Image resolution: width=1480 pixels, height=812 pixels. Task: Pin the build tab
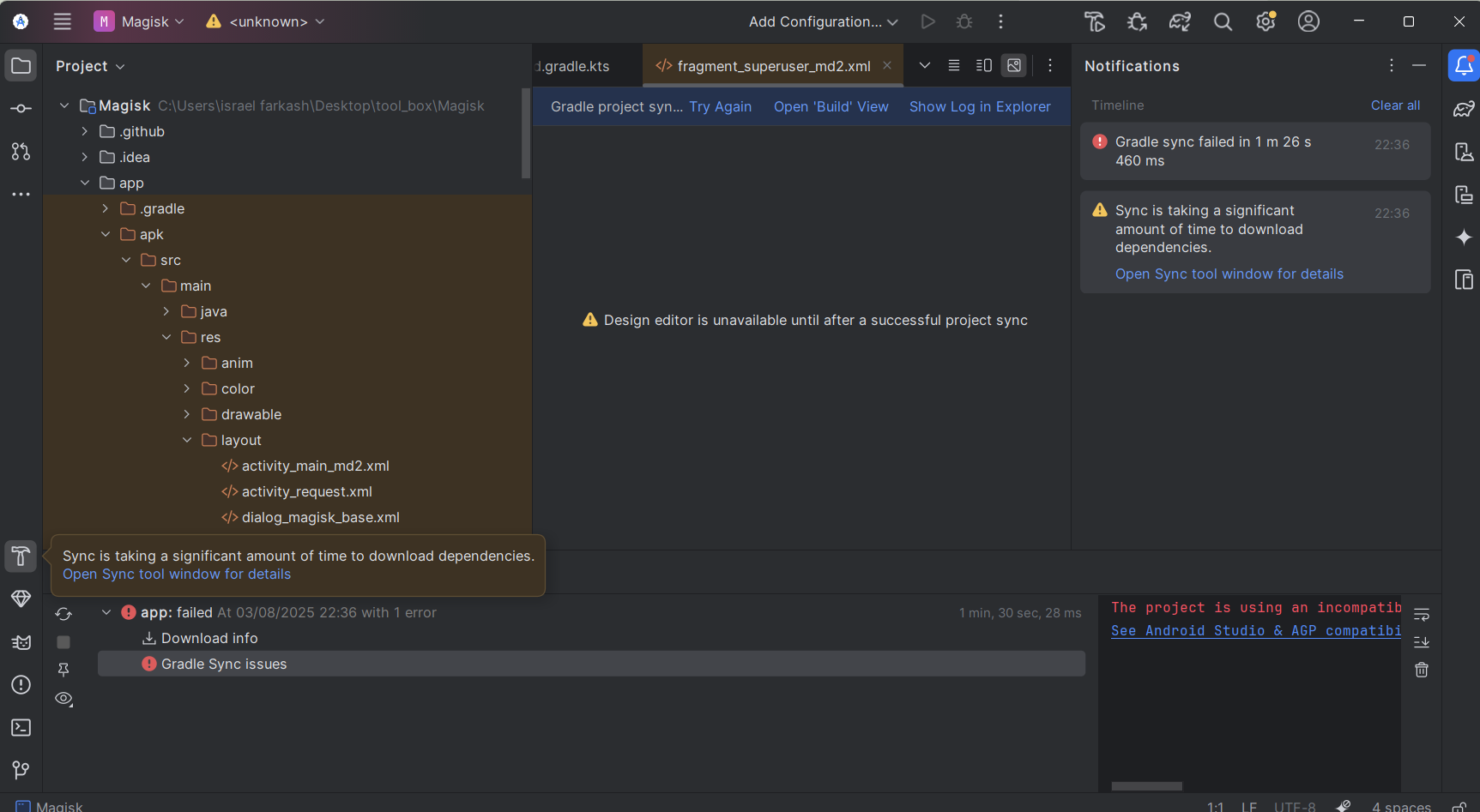63,670
